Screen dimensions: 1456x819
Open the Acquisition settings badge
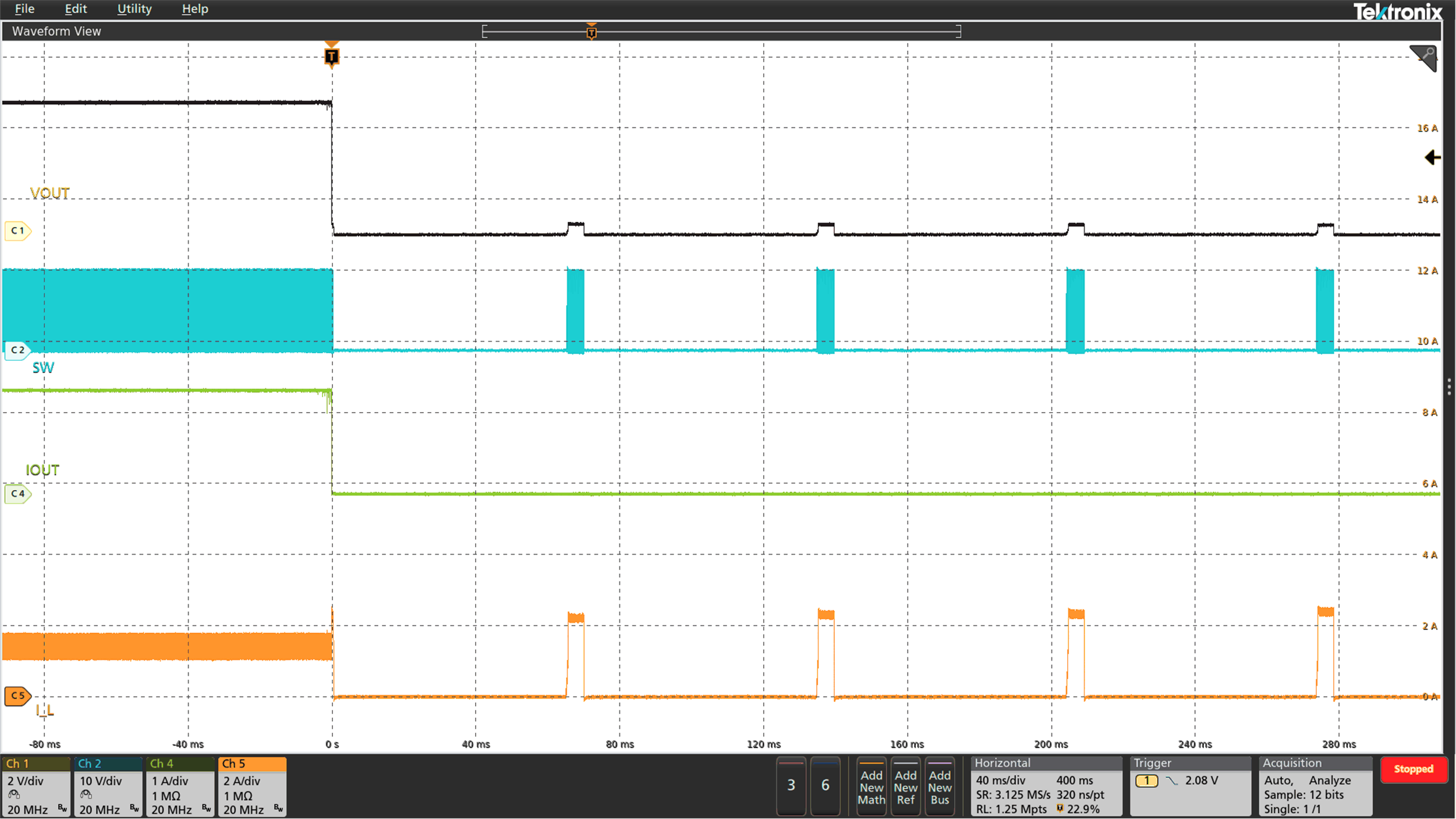tap(1315, 787)
